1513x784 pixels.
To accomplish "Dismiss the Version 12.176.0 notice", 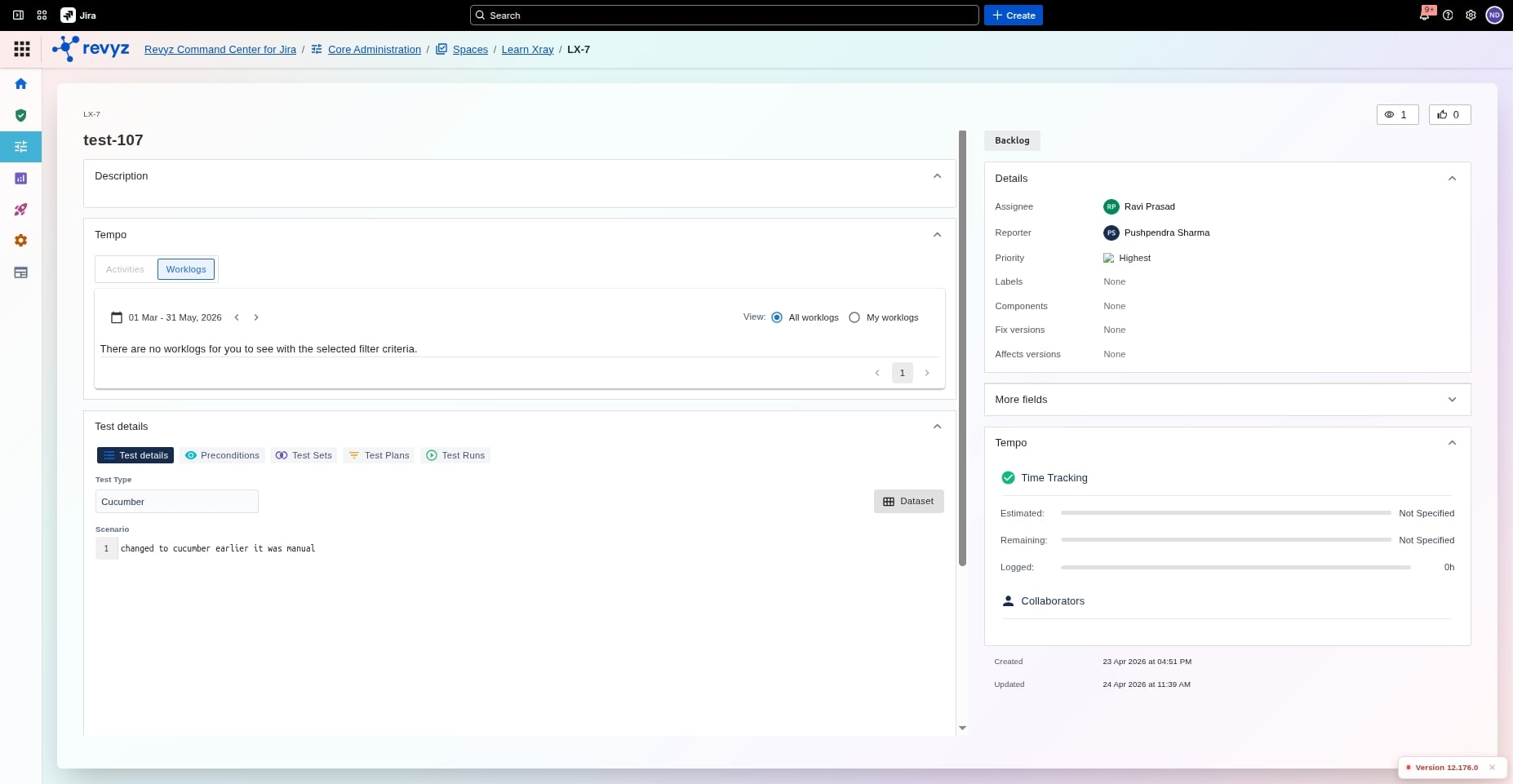I will point(1492,768).
